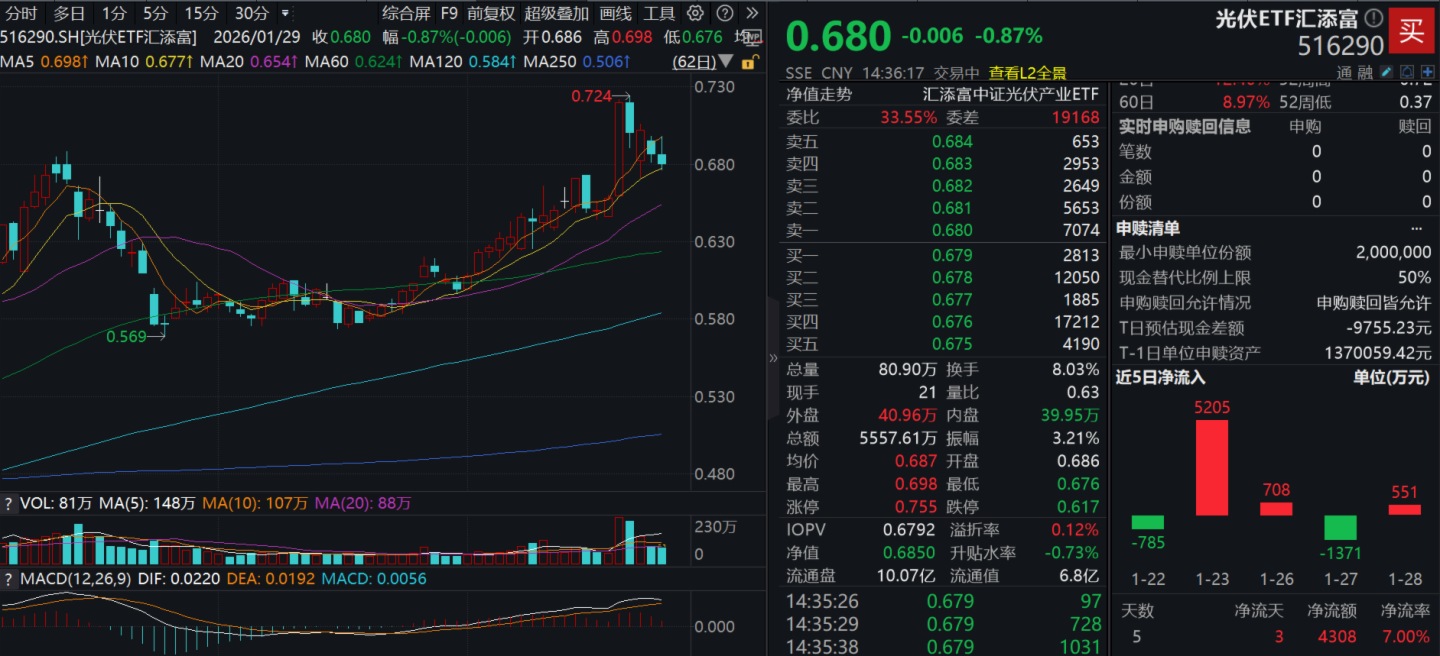Click the 708 red bar for 1-26
The image size is (1440, 656).
pos(1276,509)
